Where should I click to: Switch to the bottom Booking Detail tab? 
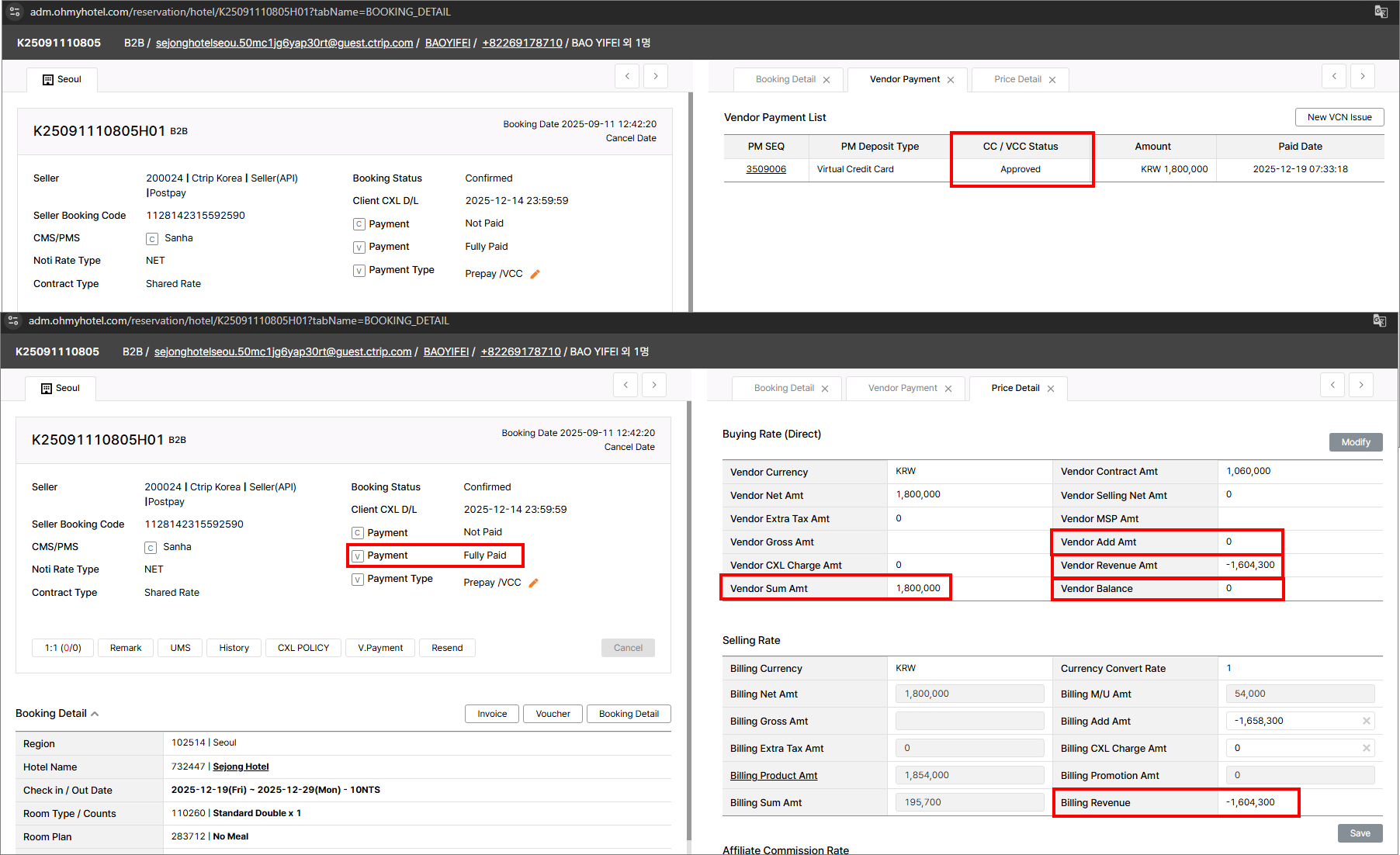(x=784, y=388)
